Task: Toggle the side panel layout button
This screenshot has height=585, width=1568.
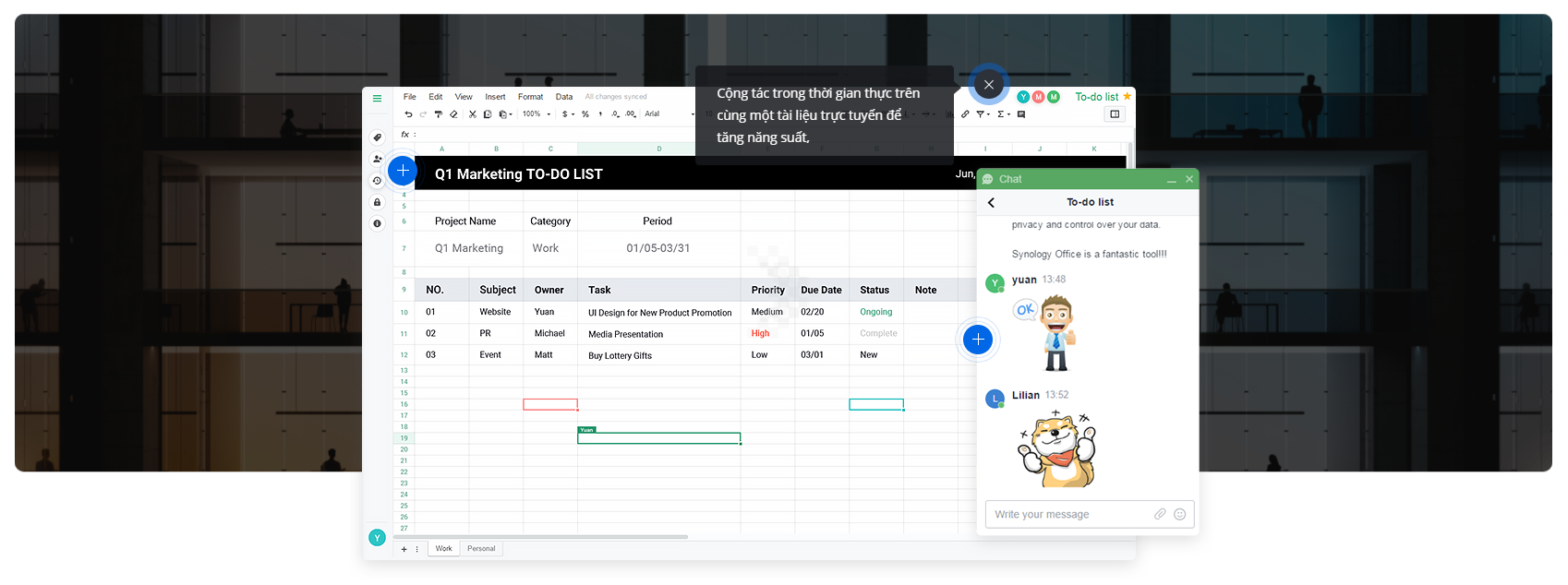Action: tap(1115, 114)
